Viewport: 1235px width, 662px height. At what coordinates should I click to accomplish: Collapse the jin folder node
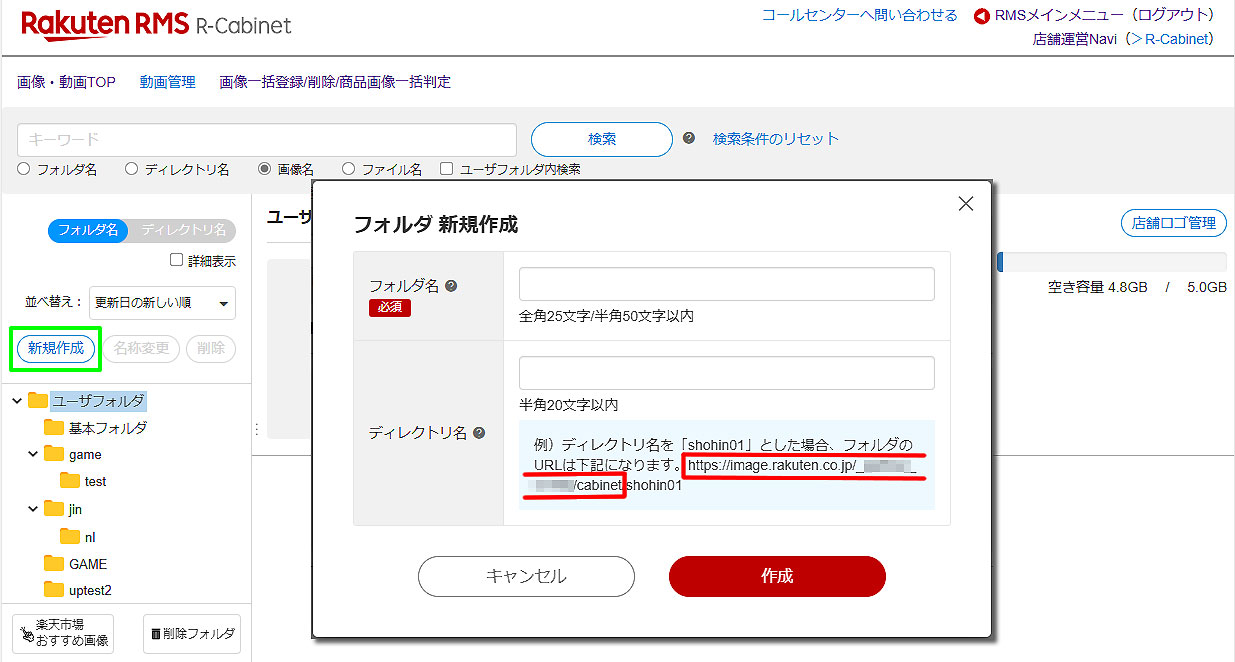click(33, 510)
